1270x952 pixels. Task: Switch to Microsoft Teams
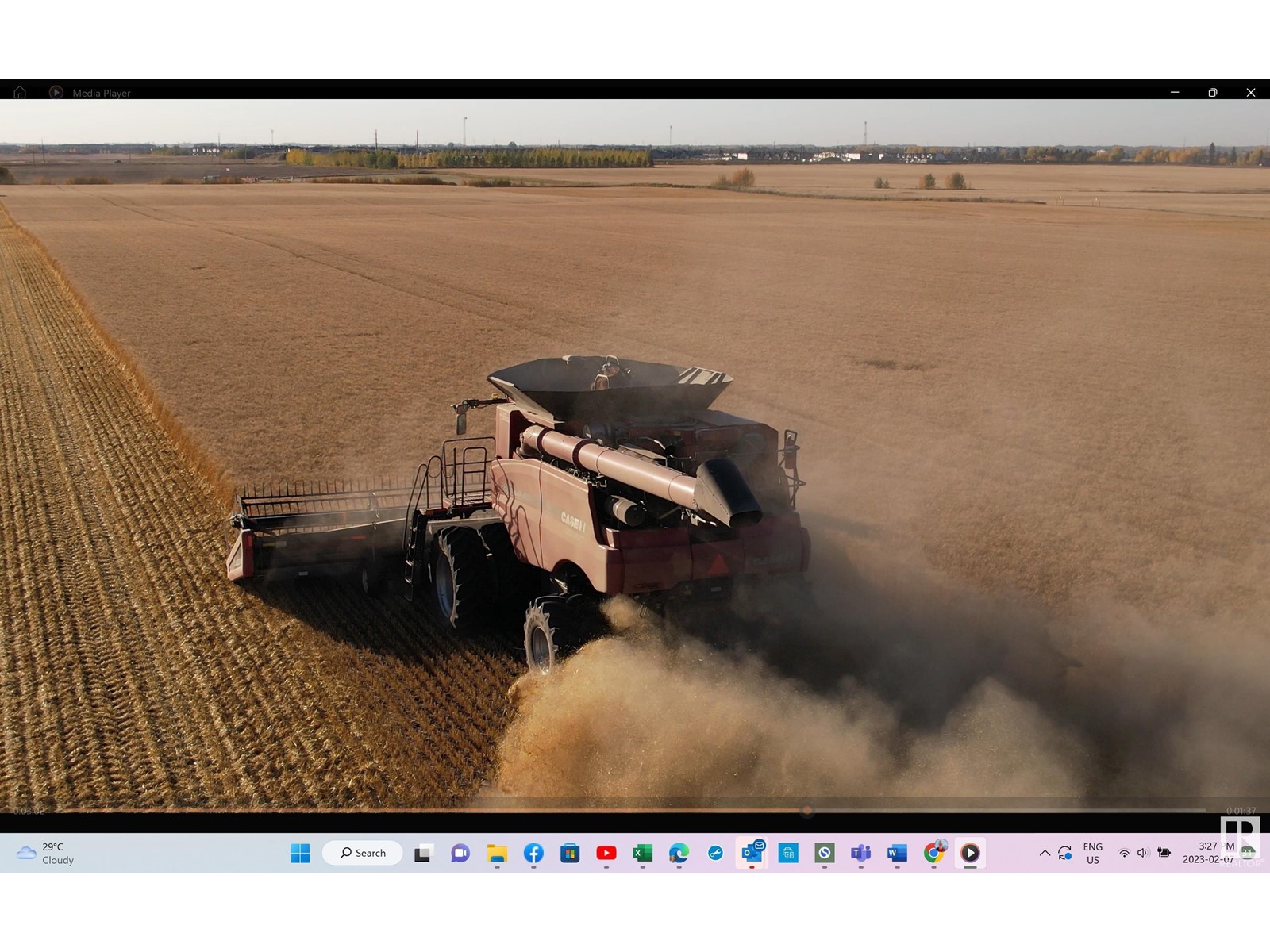(860, 853)
